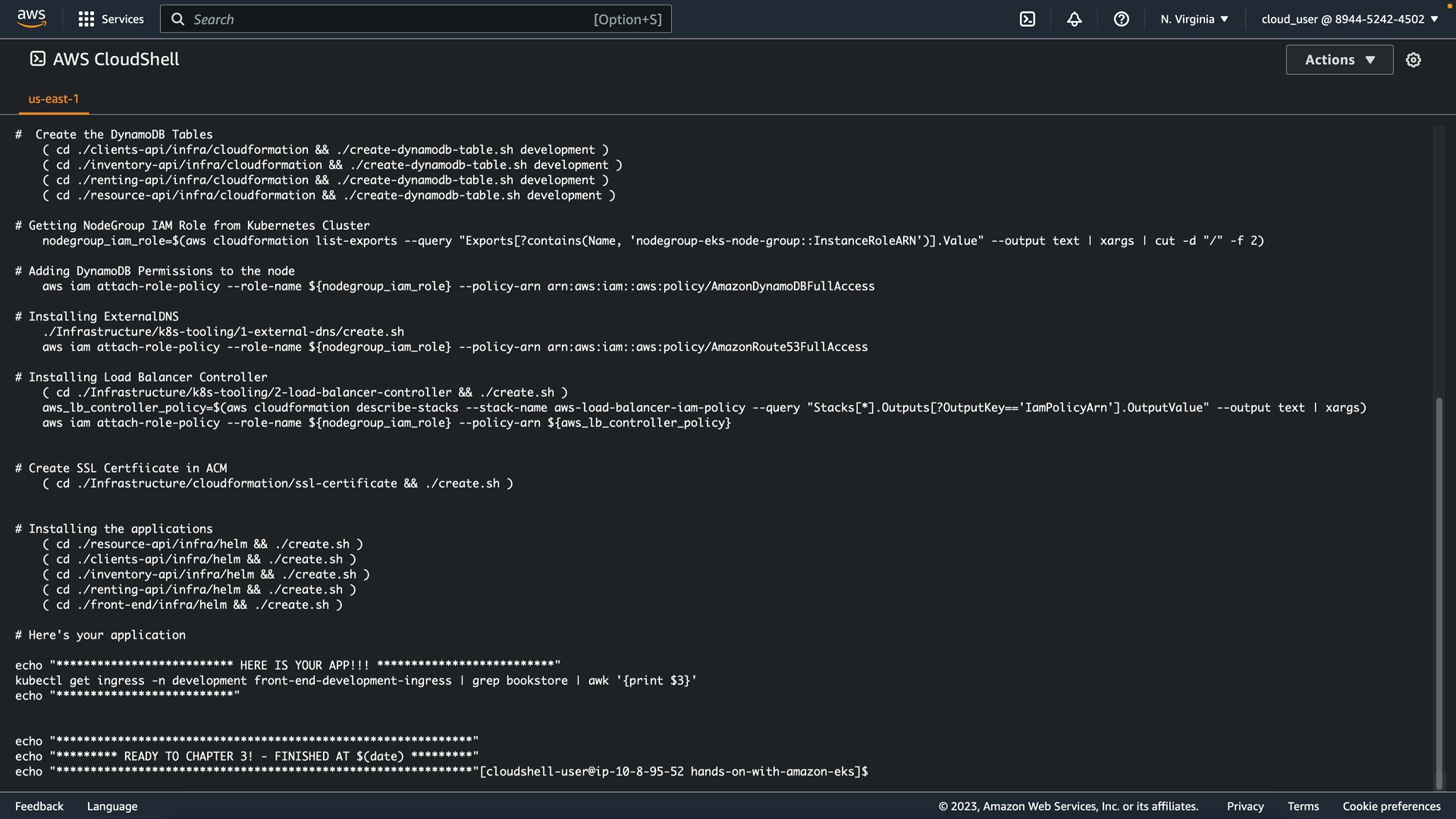The width and height of the screenshot is (1456, 819).
Task: Select the us-east-1 terminal tab
Action: pyautogui.click(x=53, y=99)
